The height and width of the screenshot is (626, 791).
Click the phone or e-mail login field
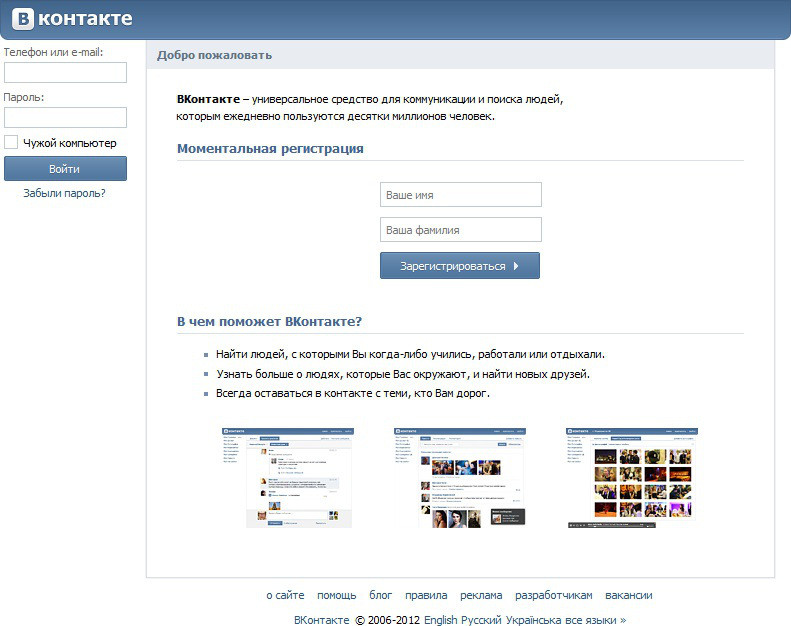click(65, 73)
